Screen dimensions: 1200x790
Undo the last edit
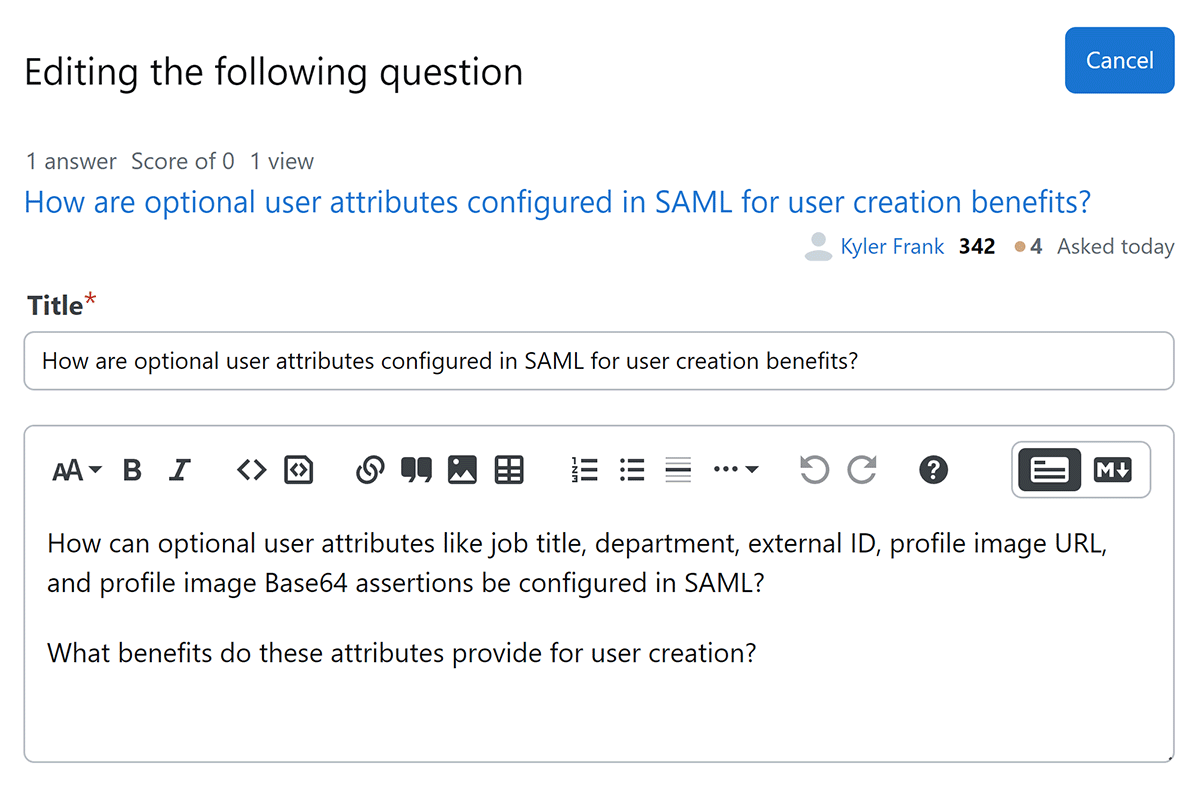pyautogui.click(x=814, y=470)
